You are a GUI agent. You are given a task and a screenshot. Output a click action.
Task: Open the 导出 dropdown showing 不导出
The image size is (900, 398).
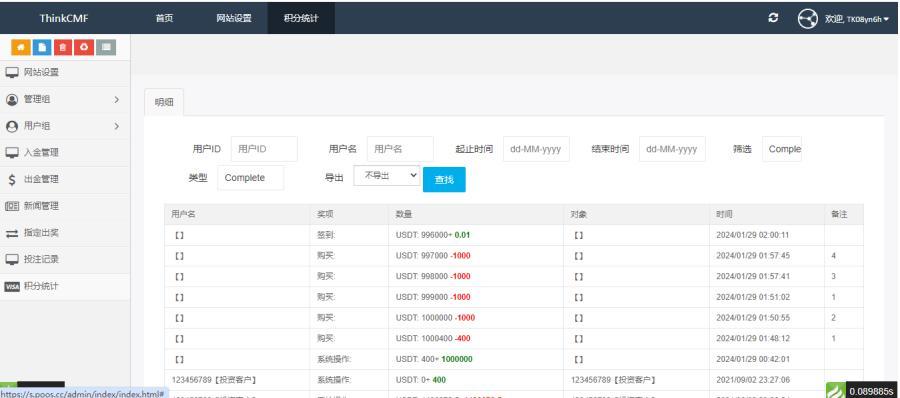tap(387, 176)
